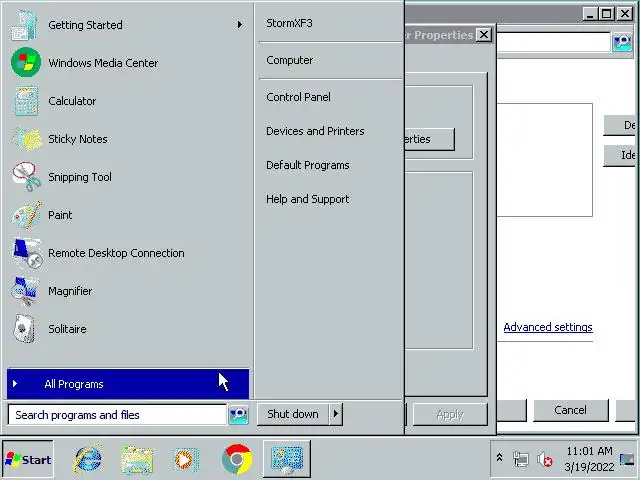This screenshot has height=480, width=640.
Task: Click the Solitaire cards icon
Action: (24, 329)
